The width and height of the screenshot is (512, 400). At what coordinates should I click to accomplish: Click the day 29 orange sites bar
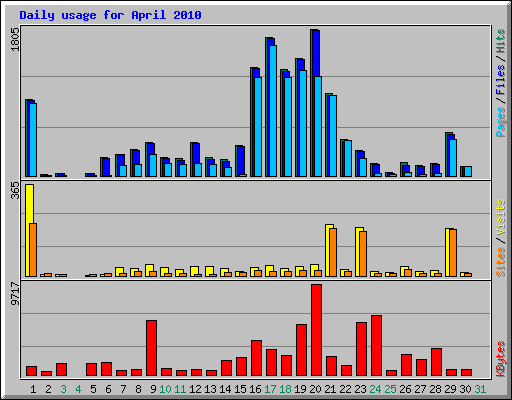[453, 253]
